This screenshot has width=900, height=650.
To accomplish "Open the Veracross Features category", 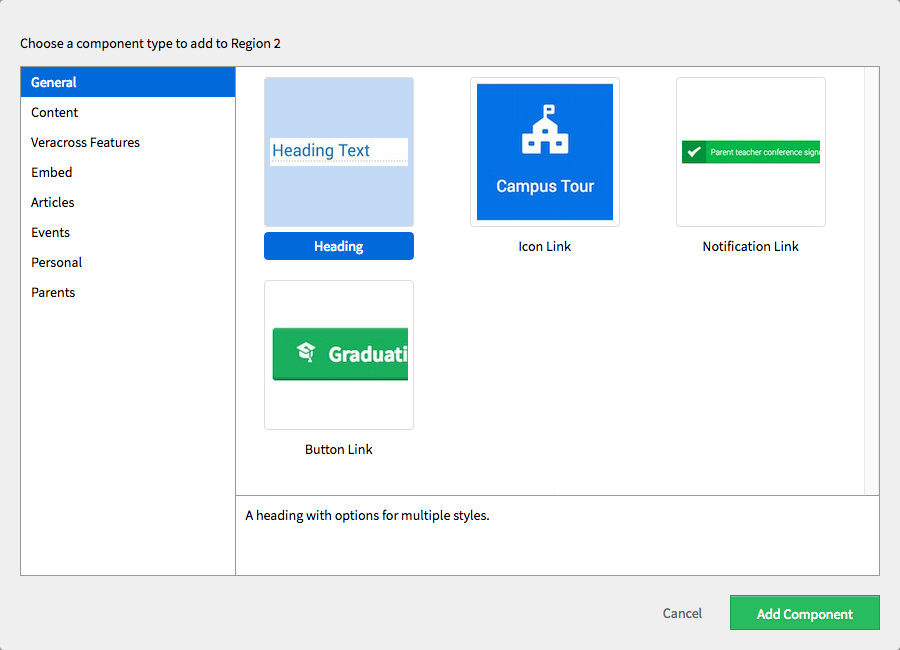I will coord(128,142).
